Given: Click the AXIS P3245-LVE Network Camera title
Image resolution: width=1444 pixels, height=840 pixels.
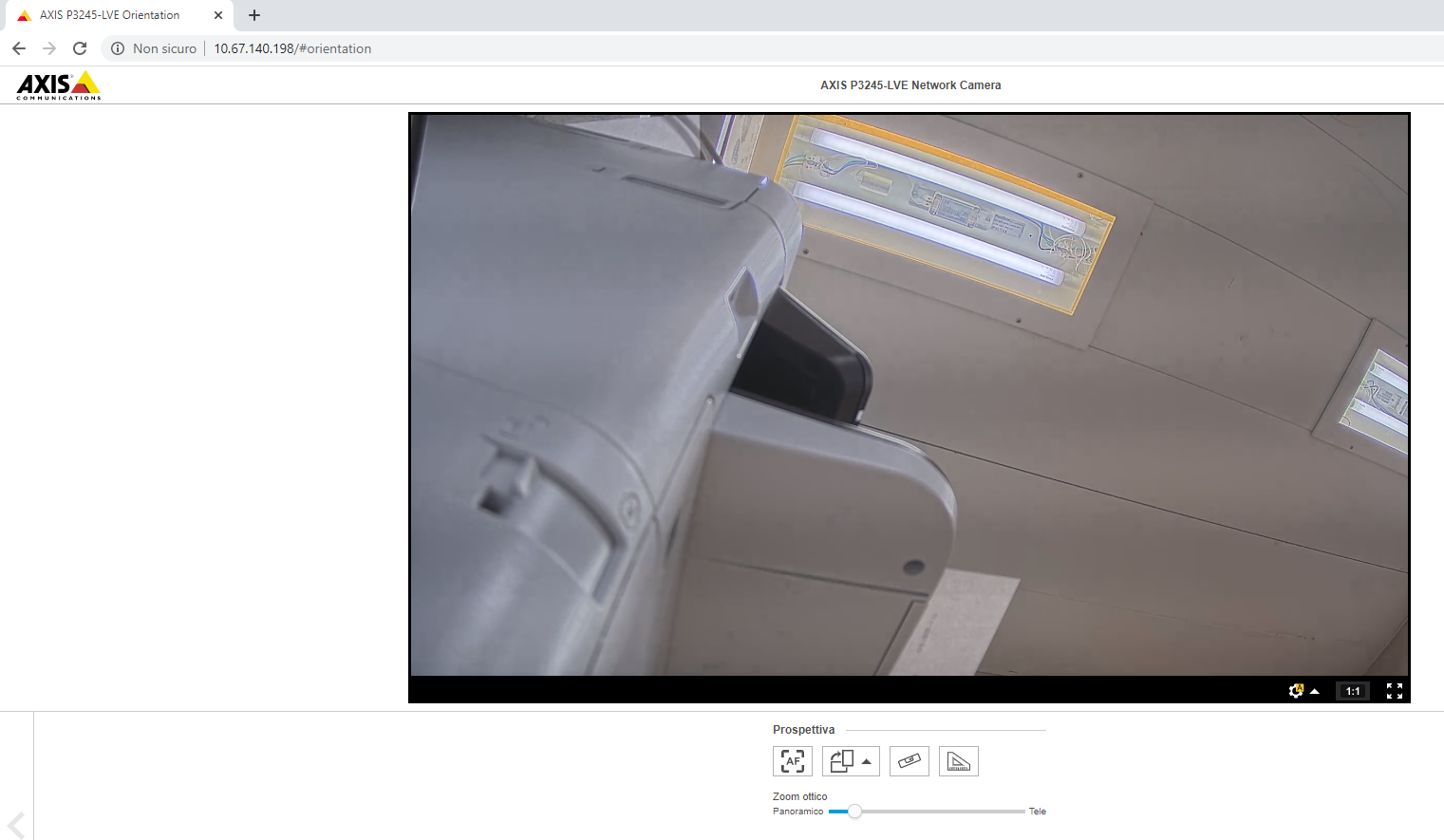Looking at the screenshot, I should pyautogui.click(x=910, y=85).
